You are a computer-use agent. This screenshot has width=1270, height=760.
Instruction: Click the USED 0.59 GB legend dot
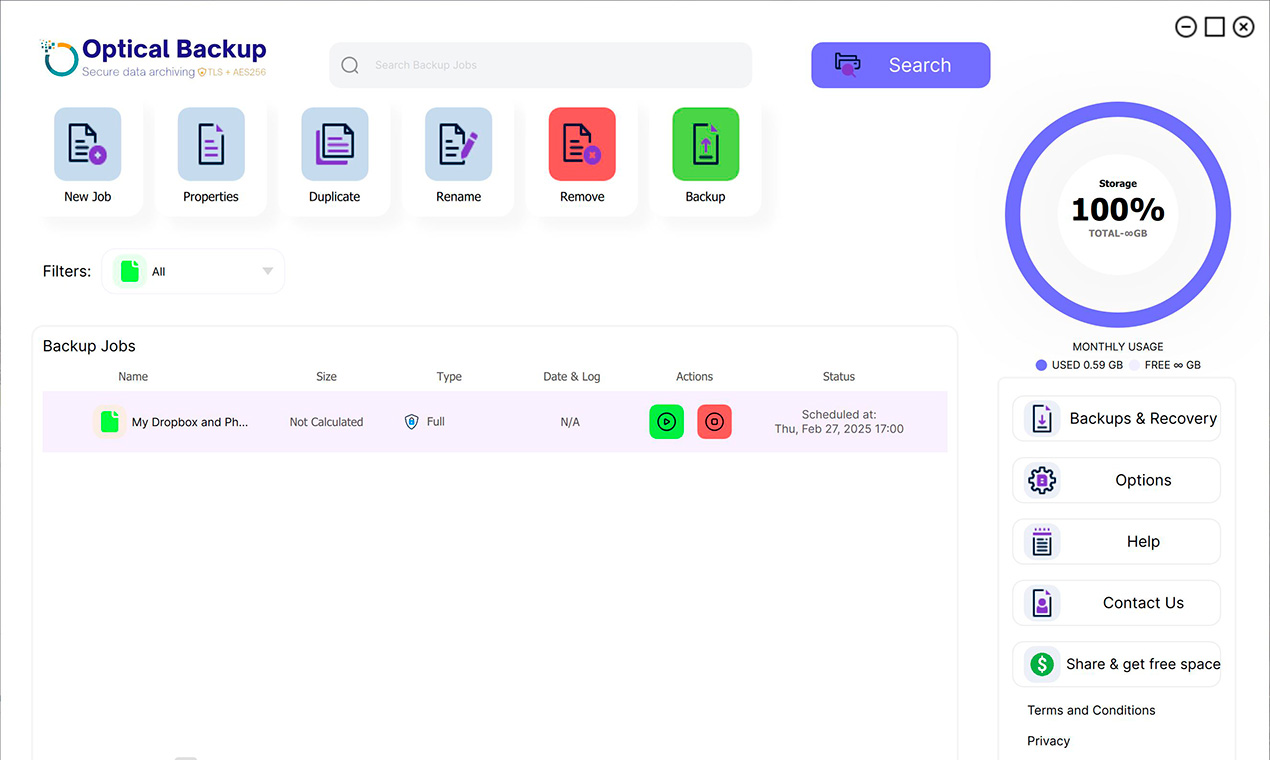tap(1041, 365)
